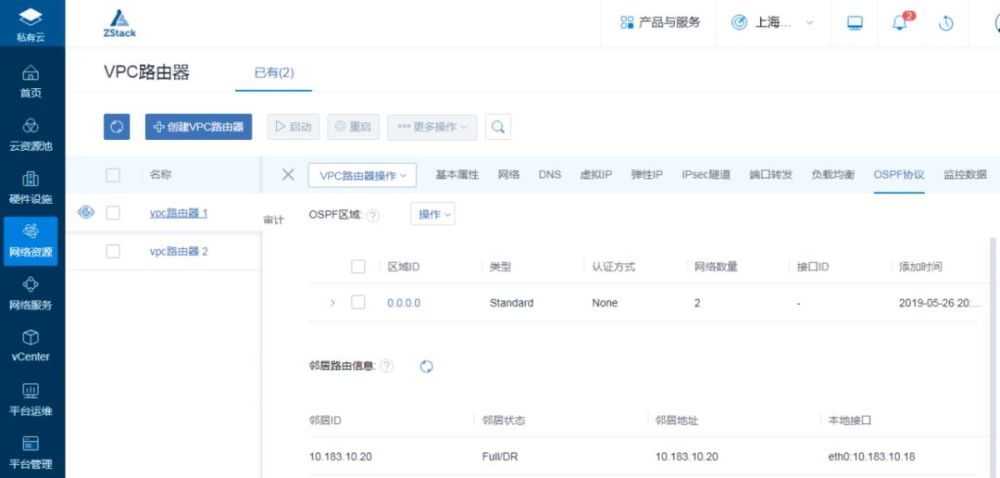Switch to the 基本属性 tab
The width and height of the screenshot is (1000, 478).
tap(457, 175)
